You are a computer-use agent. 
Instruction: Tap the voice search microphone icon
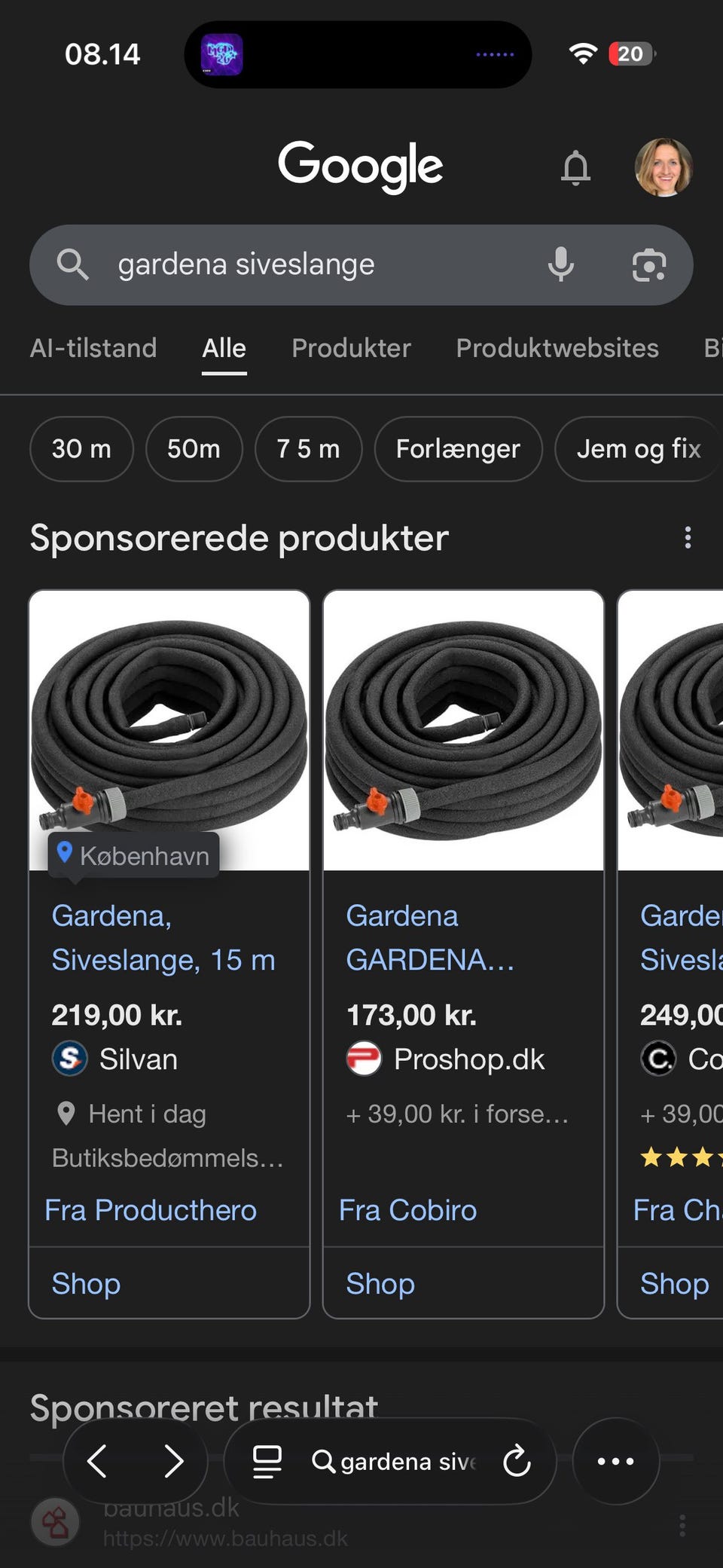click(560, 264)
